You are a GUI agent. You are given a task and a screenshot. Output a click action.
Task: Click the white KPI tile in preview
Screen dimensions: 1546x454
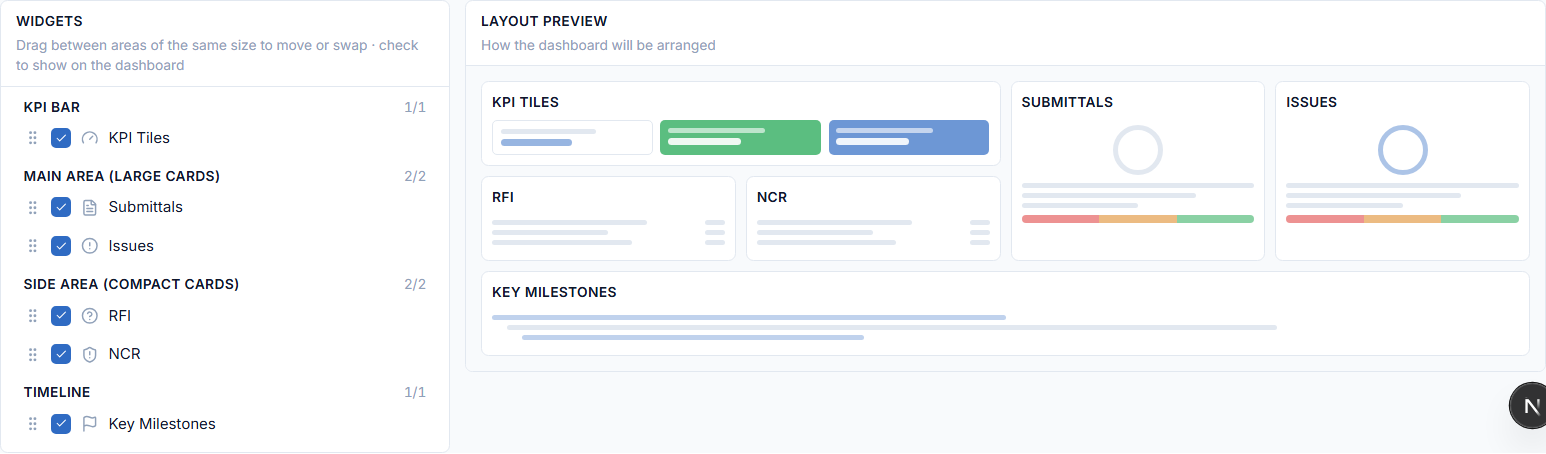click(572, 138)
